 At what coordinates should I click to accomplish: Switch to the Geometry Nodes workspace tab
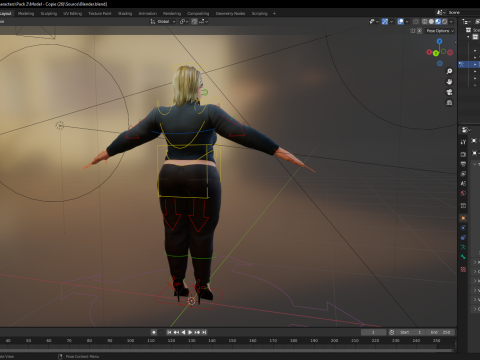(x=230, y=13)
